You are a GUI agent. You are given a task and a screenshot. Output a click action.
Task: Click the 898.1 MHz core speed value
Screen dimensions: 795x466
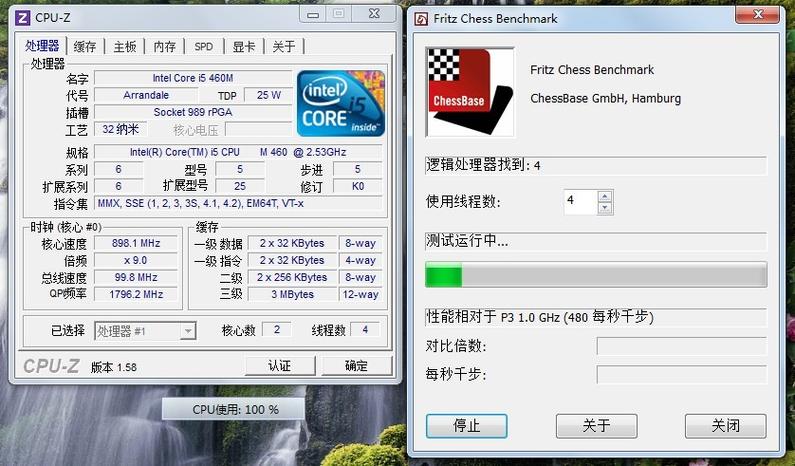(136, 243)
